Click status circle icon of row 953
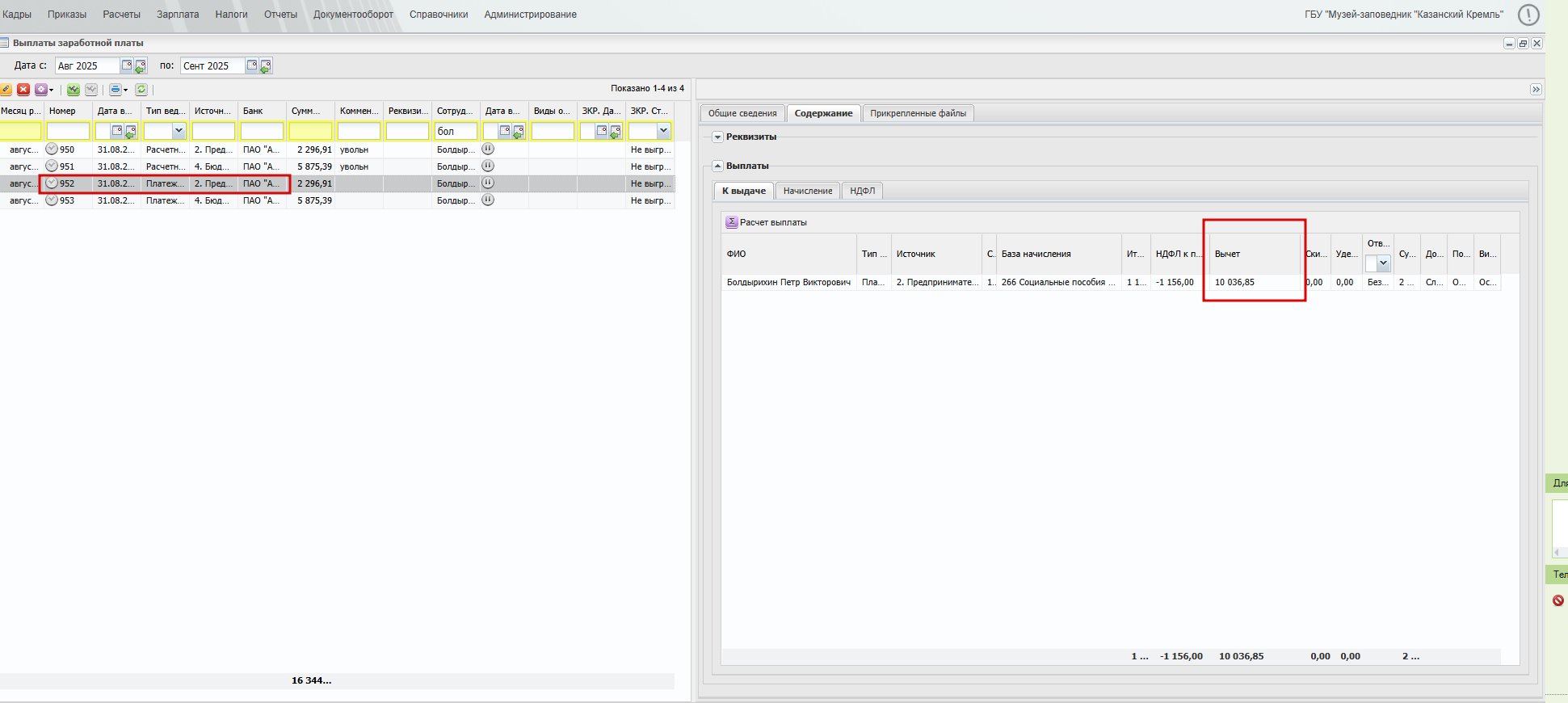The height and width of the screenshot is (703, 1568). pyautogui.click(x=52, y=200)
